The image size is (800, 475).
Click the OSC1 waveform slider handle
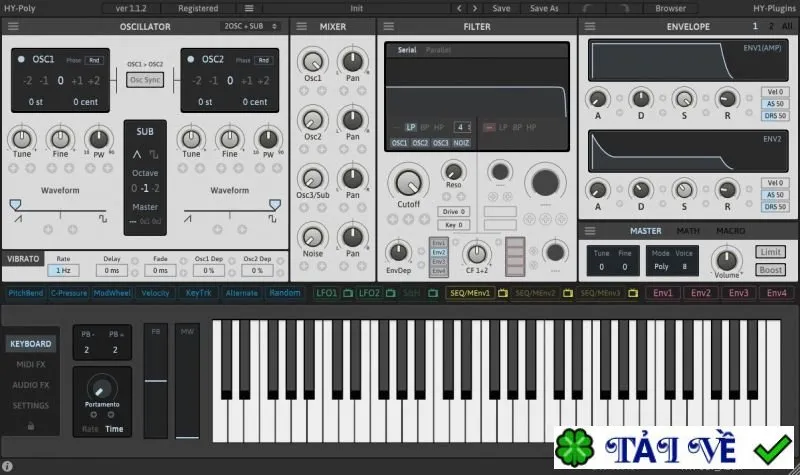click(x=15, y=205)
